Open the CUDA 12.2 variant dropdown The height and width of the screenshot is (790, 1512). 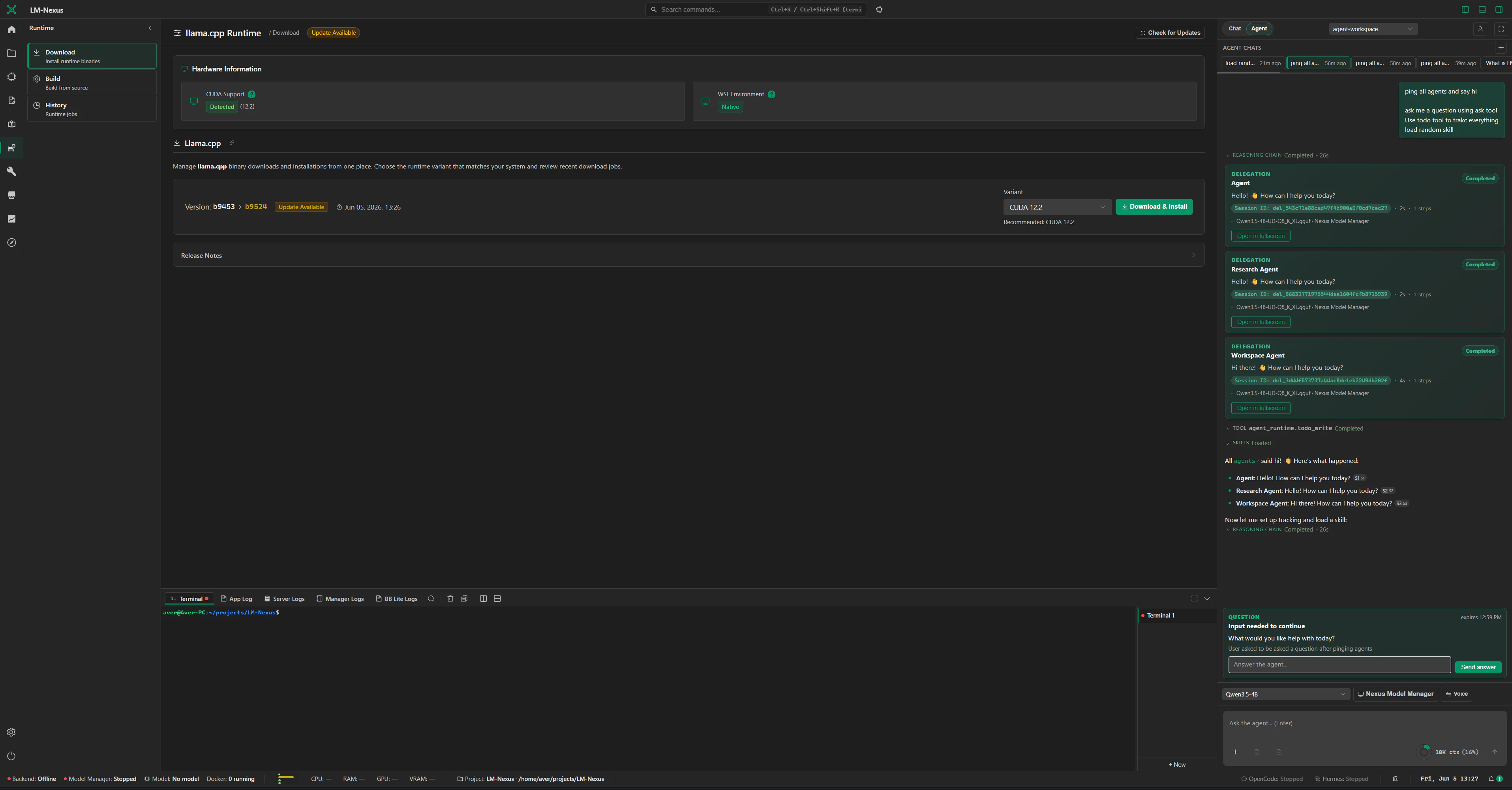coord(1057,207)
